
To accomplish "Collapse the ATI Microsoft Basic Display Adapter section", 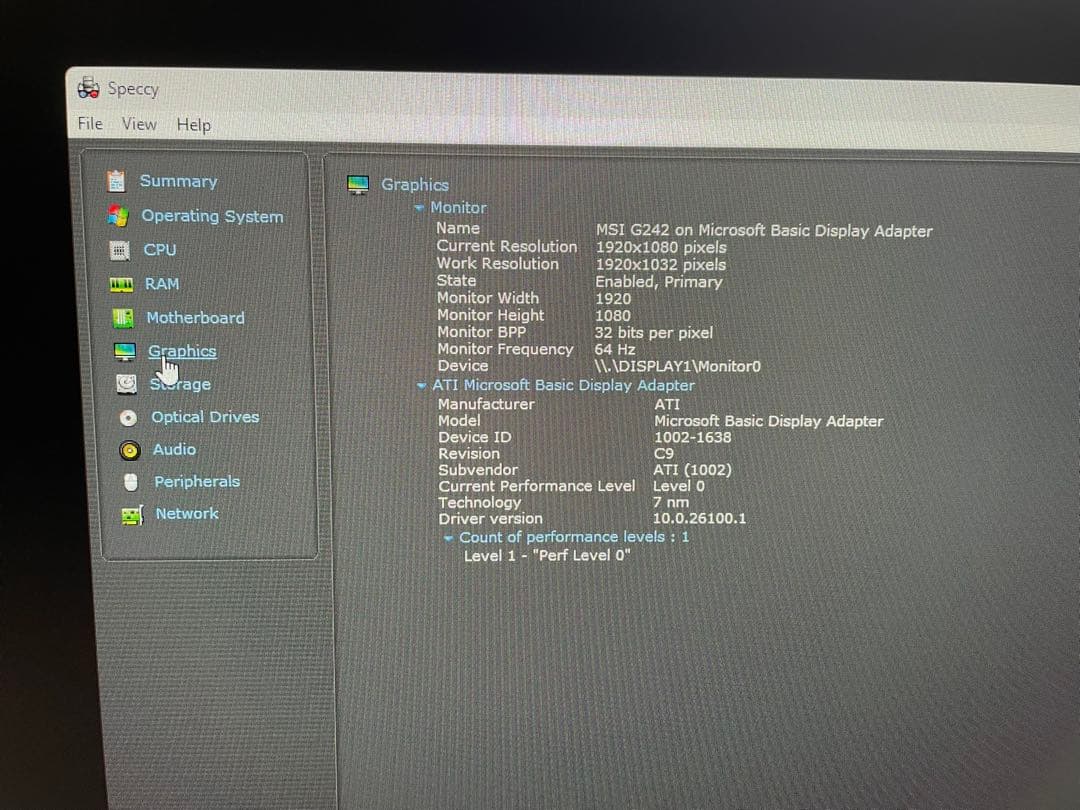I will point(422,385).
